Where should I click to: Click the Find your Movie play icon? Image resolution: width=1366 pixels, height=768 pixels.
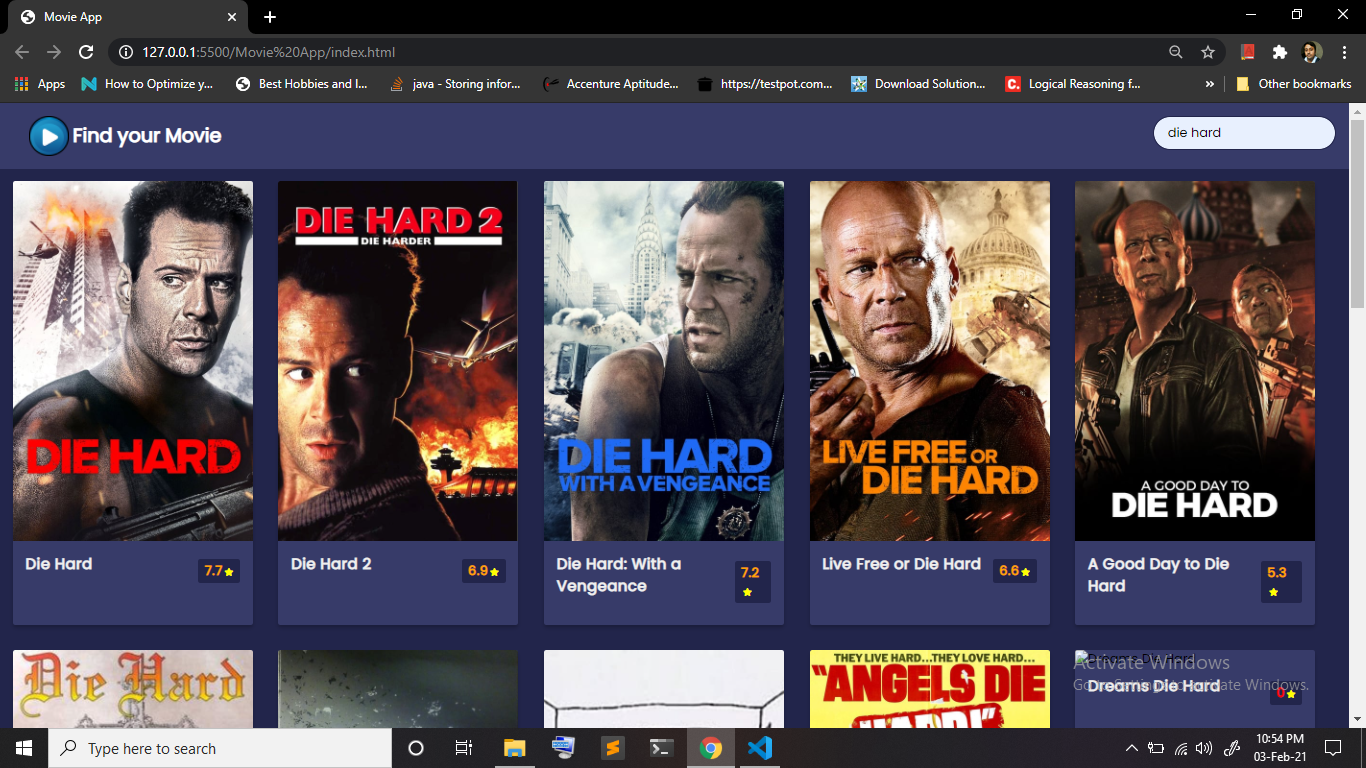coord(48,136)
